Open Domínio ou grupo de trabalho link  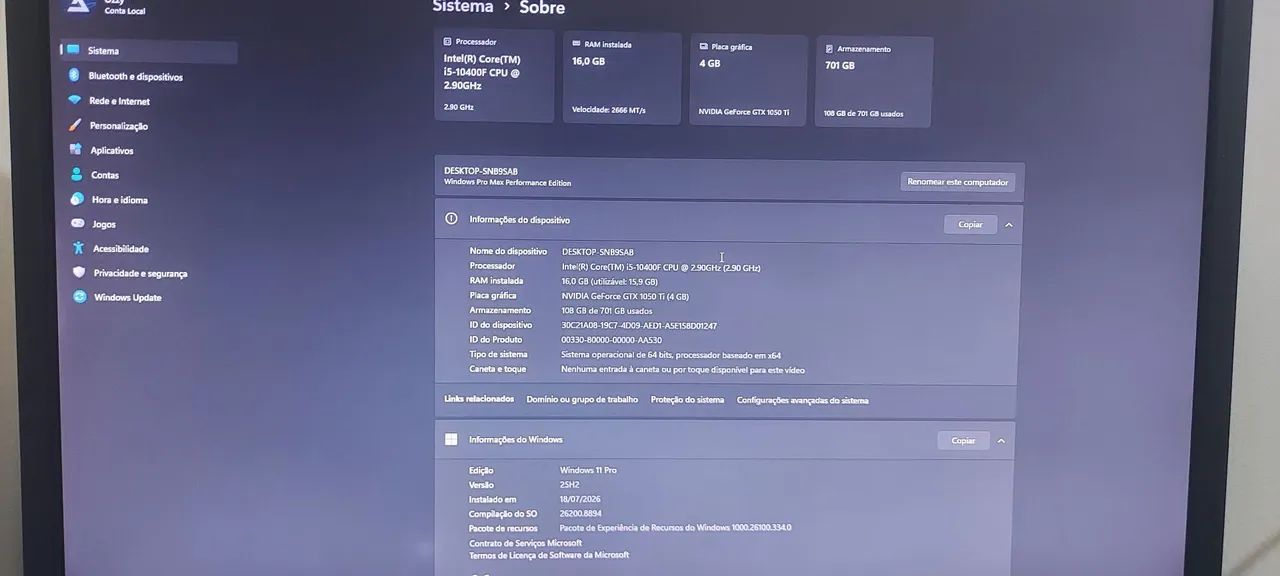582,399
